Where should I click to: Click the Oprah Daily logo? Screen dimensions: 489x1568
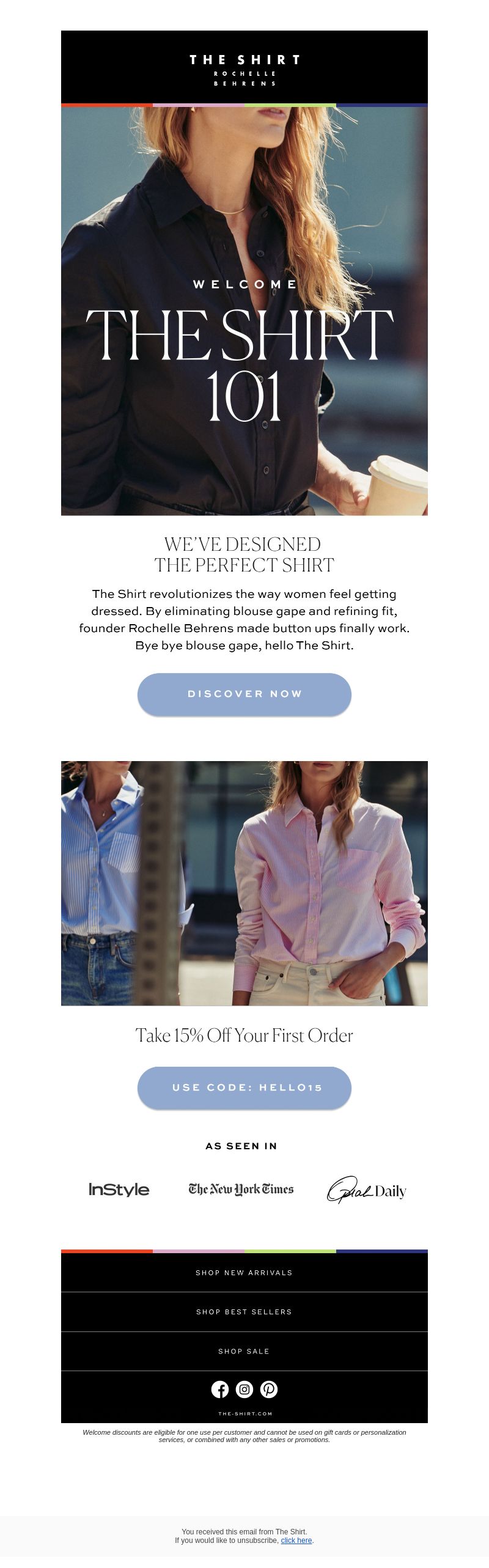pos(367,1189)
